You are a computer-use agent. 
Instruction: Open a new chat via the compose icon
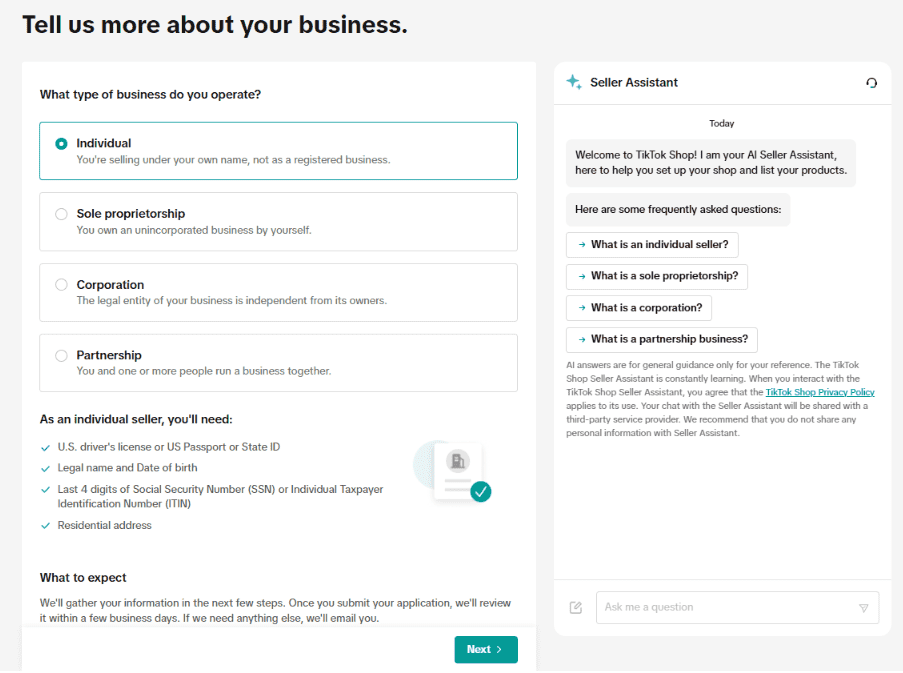click(x=576, y=607)
